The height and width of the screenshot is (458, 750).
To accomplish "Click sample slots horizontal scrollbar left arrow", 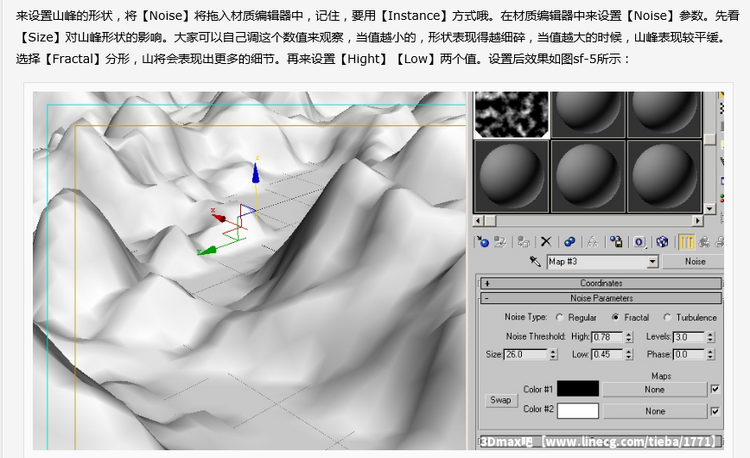I will [x=478, y=221].
